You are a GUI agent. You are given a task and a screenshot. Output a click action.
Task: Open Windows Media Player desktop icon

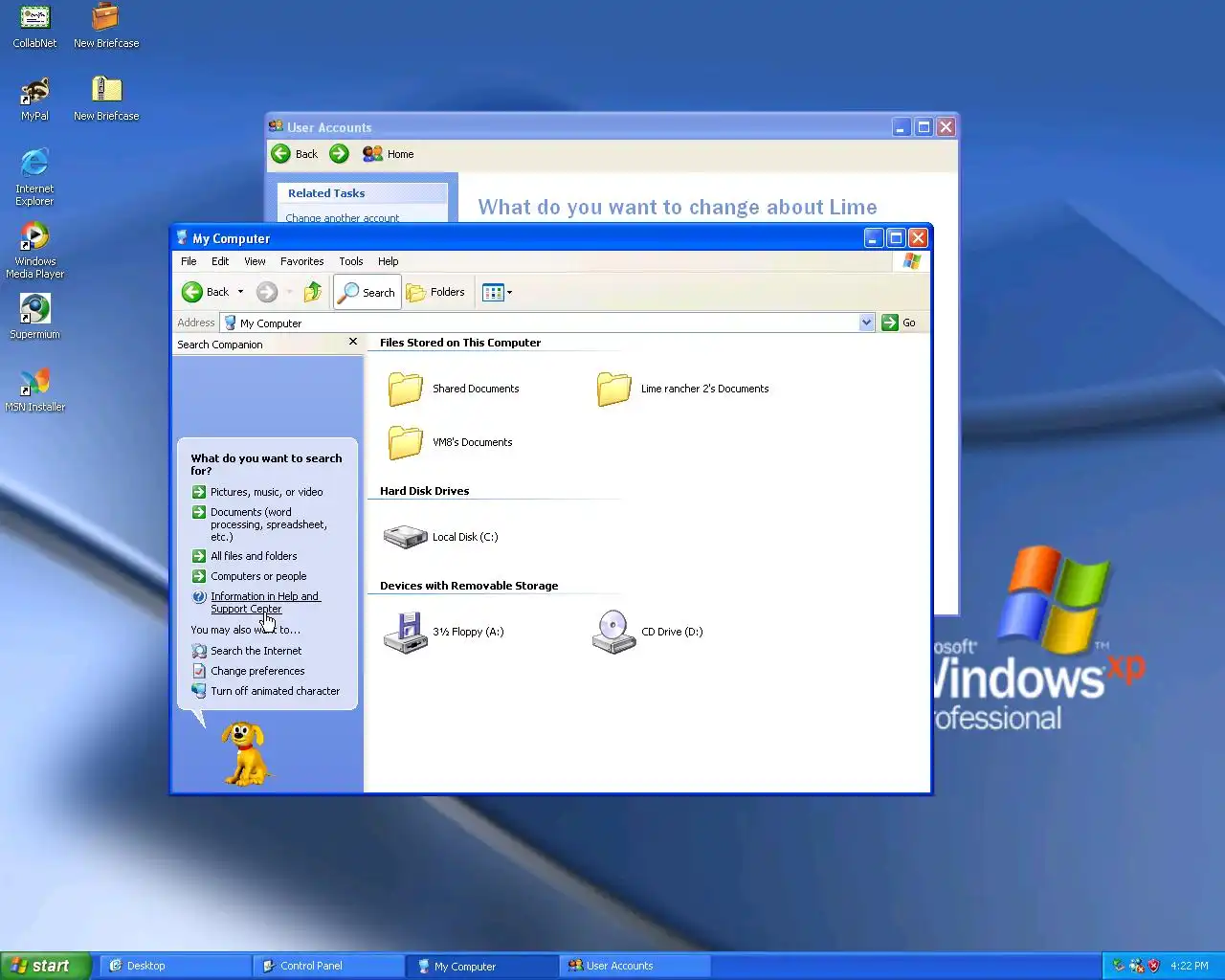pos(34,251)
